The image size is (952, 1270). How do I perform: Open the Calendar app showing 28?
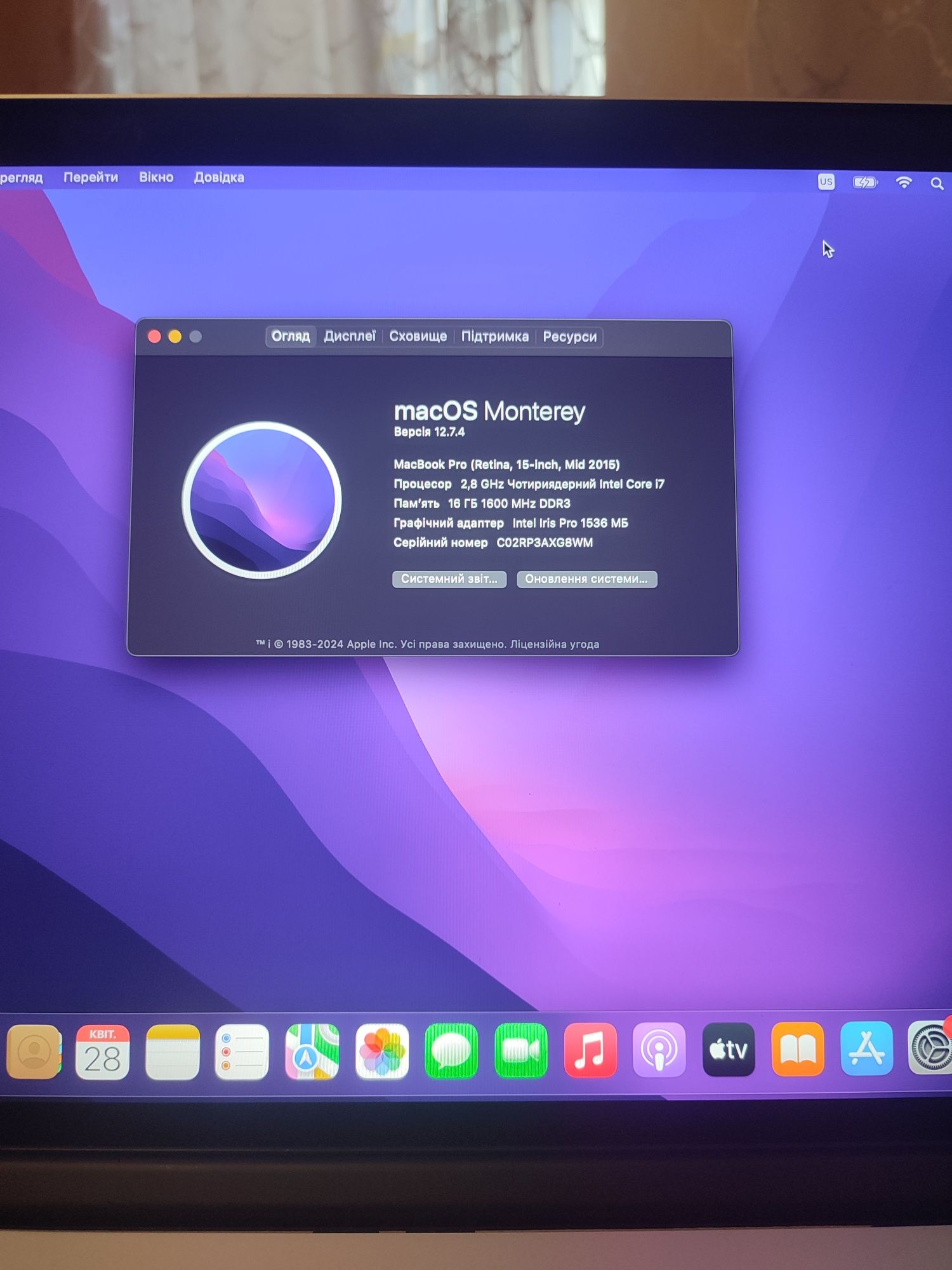(x=102, y=1051)
